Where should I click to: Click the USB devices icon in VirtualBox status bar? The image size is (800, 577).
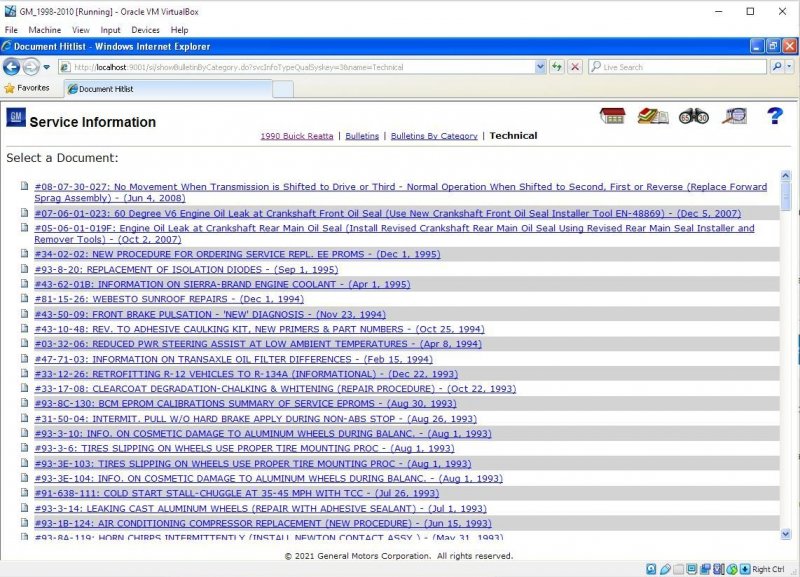point(718,568)
